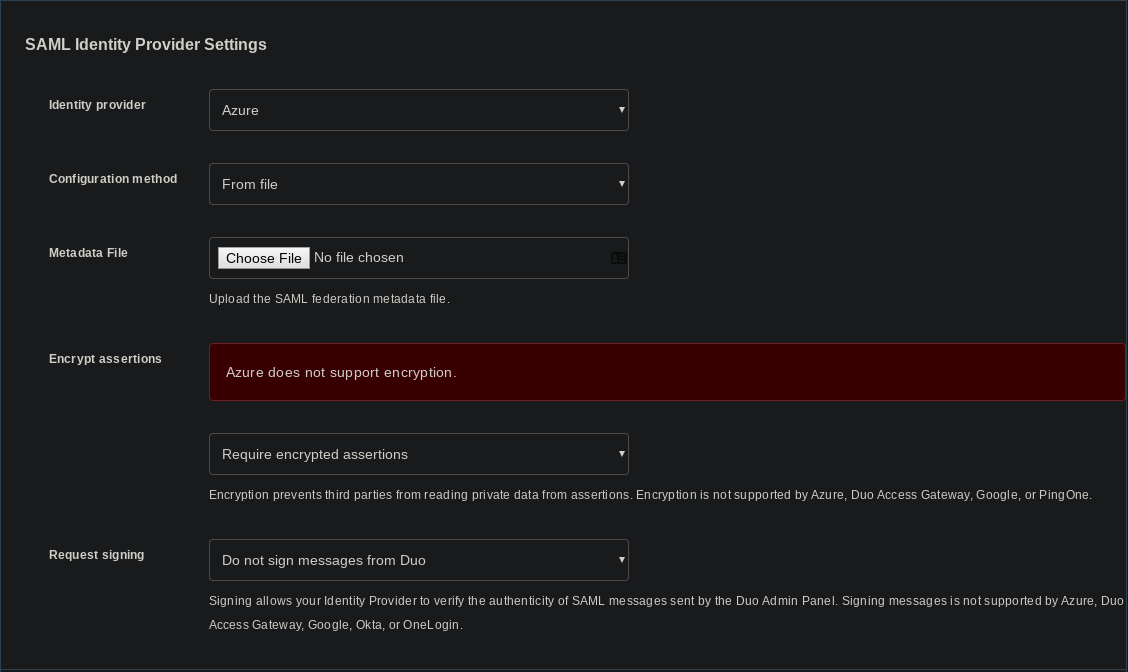
Task: Click the 'No file chosen' text
Action: [x=359, y=258]
